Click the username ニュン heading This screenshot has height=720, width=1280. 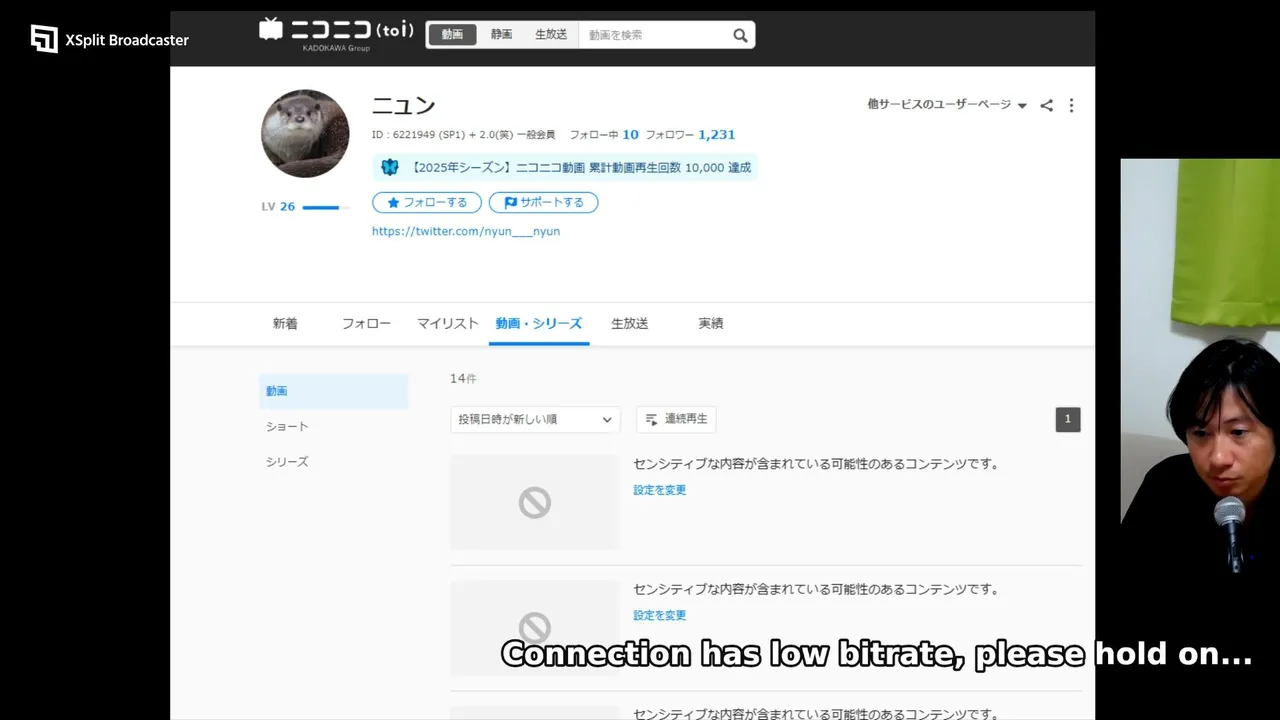(404, 105)
